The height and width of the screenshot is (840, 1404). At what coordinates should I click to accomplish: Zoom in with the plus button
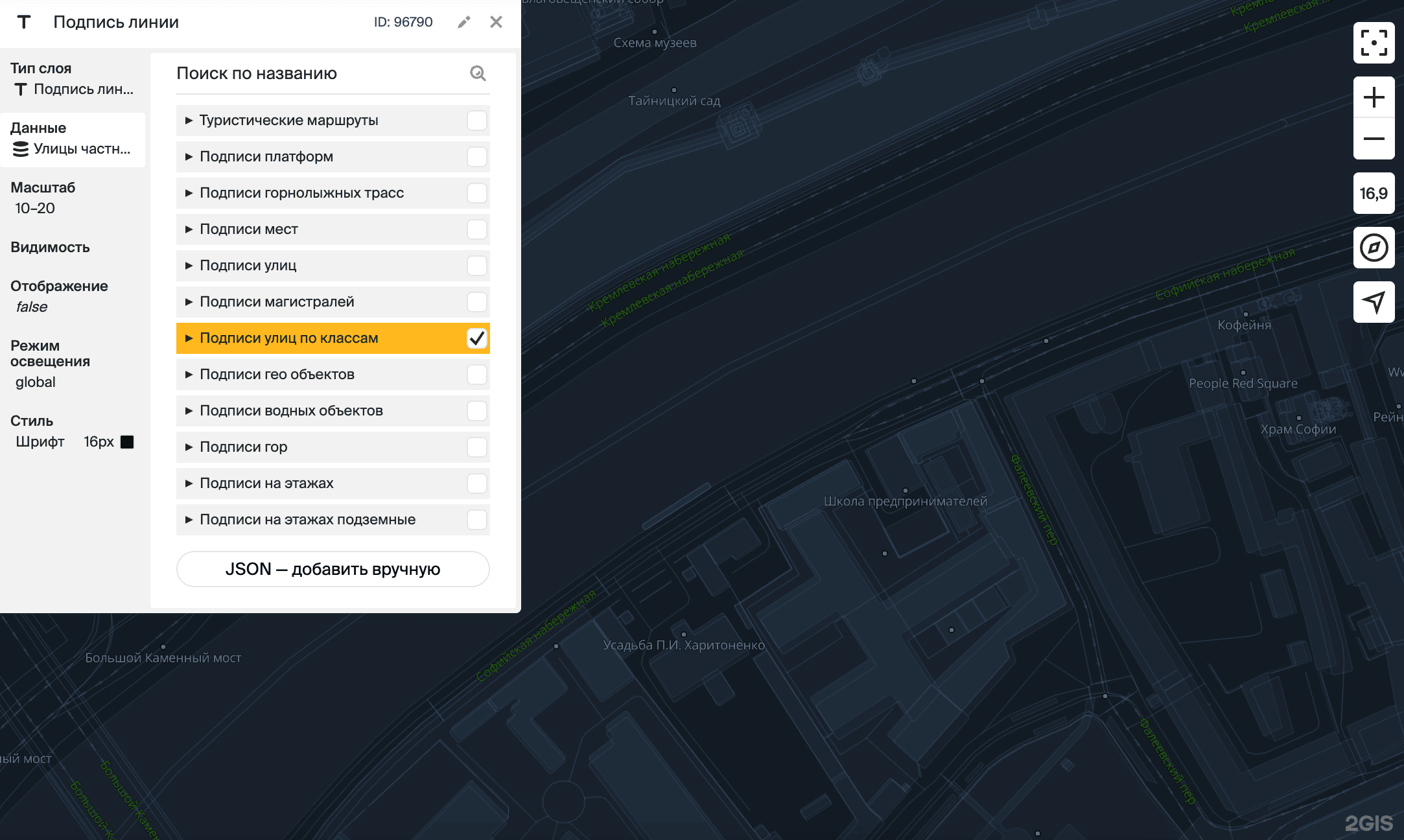(1374, 98)
